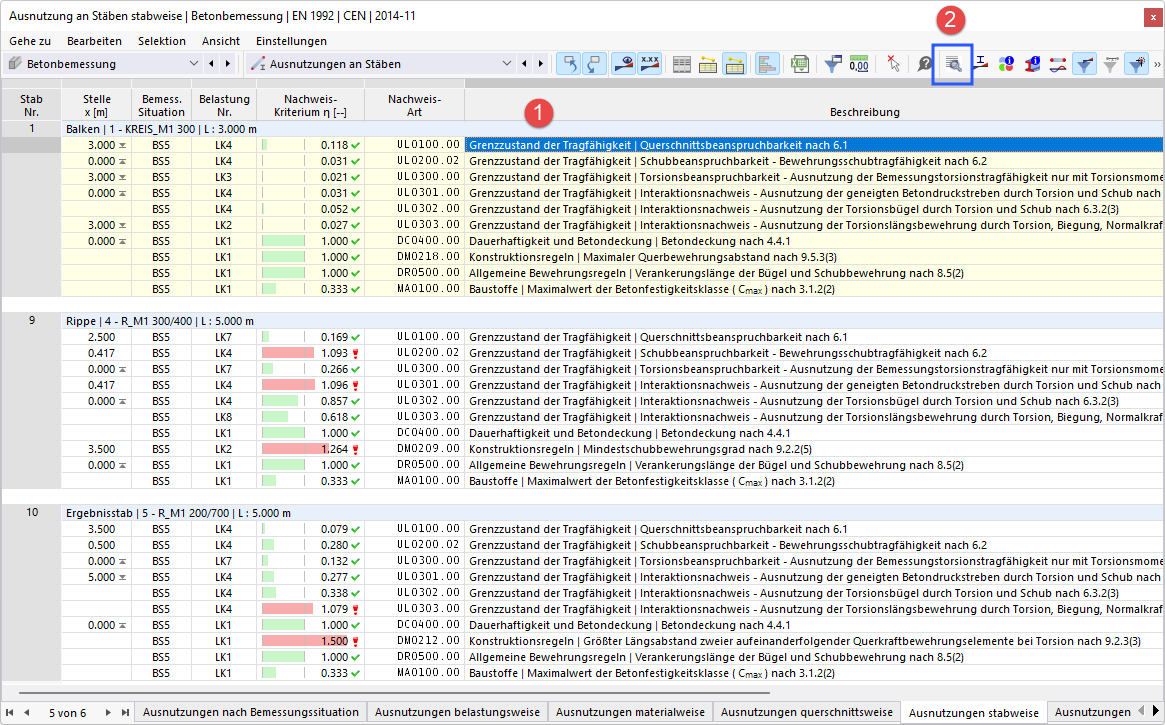Click the Nachweis-Kriterium column header
The height and width of the screenshot is (725, 1165).
tap(311, 105)
